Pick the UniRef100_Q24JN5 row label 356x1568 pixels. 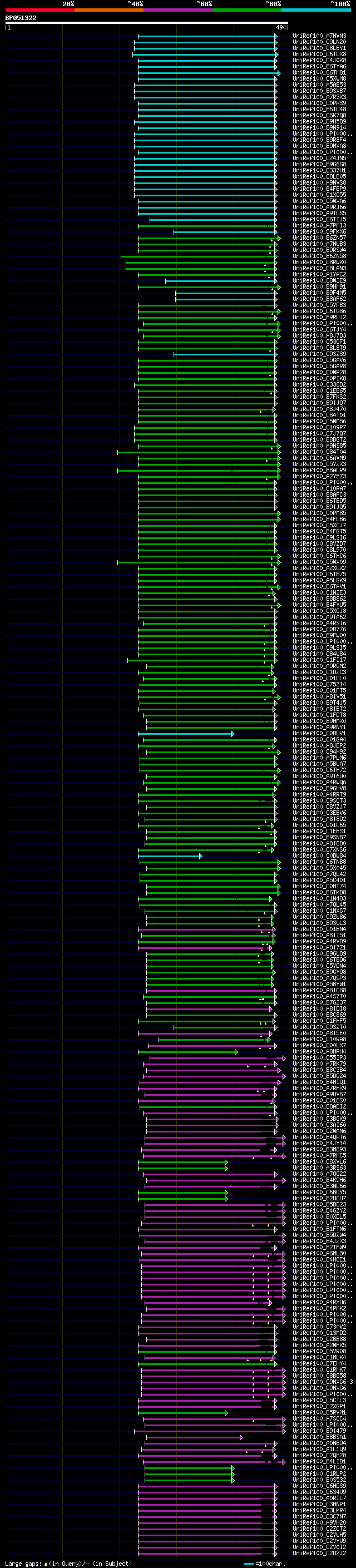(319, 159)
